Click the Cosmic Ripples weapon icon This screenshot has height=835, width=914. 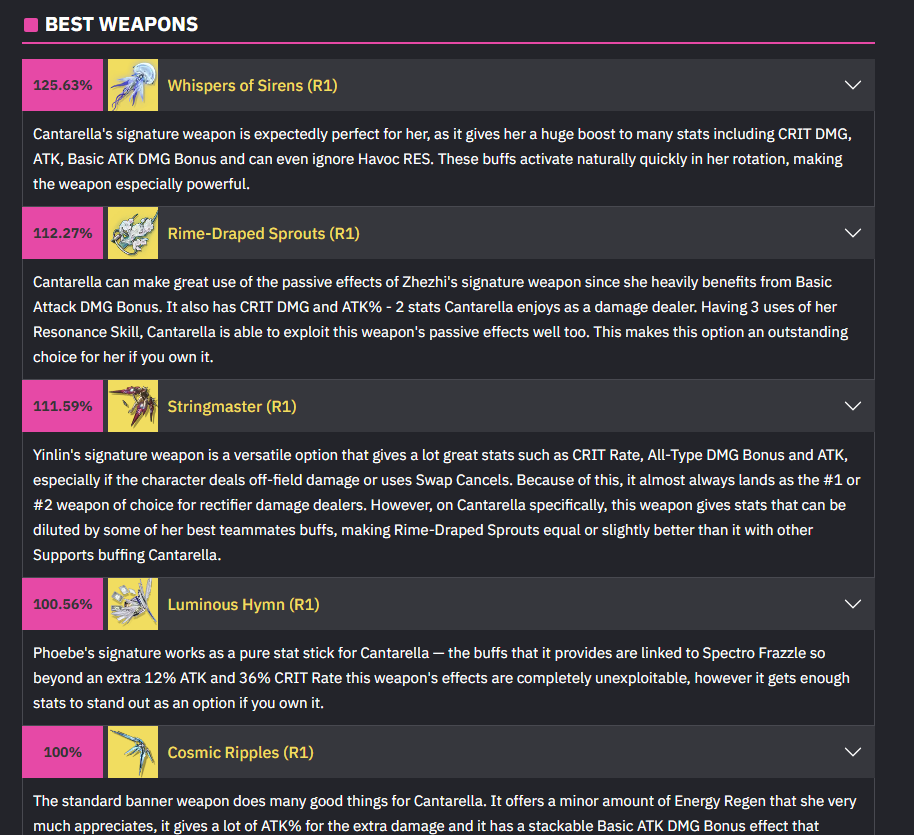(133, 752)
